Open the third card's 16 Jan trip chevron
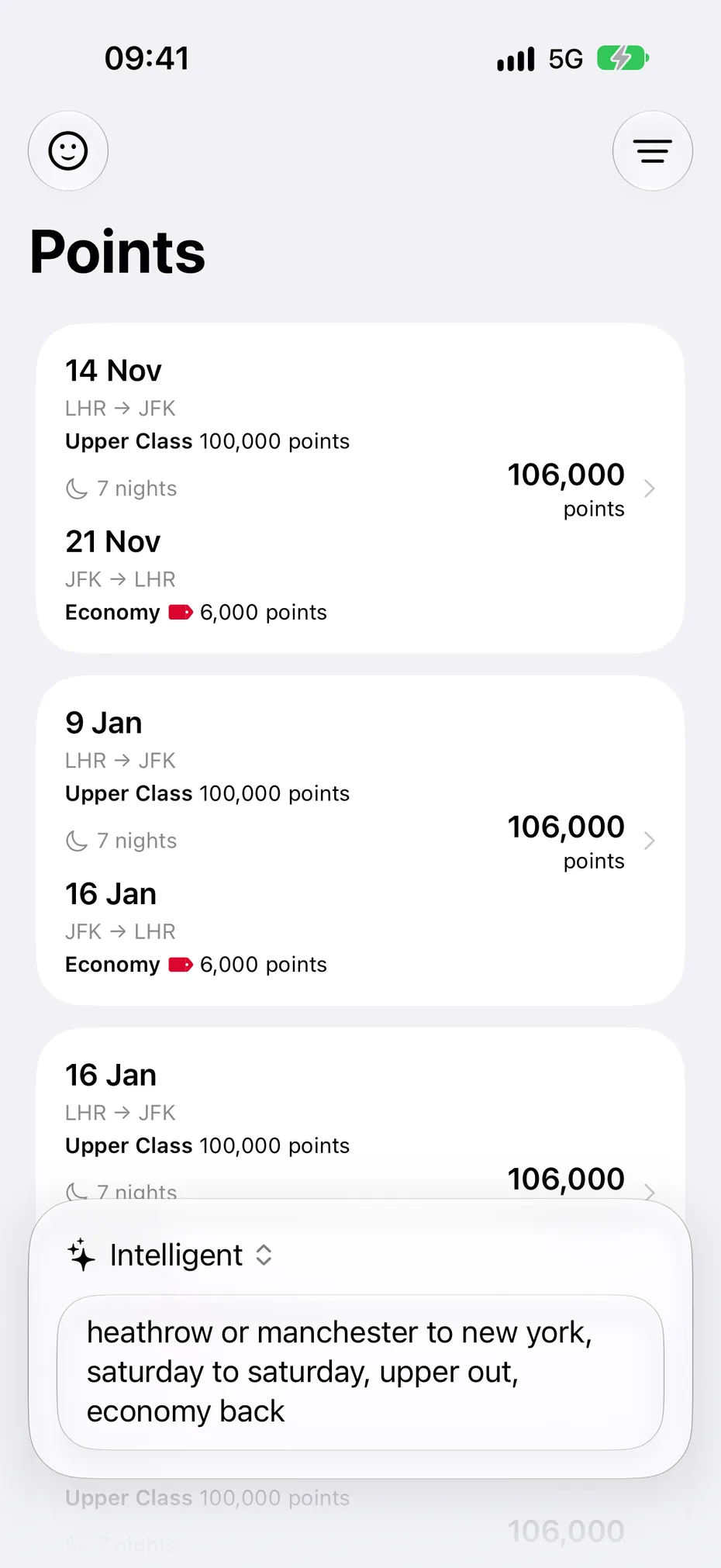This screenshot has height=1568, width=721. pyautogui.click(x=650, y=1191)
